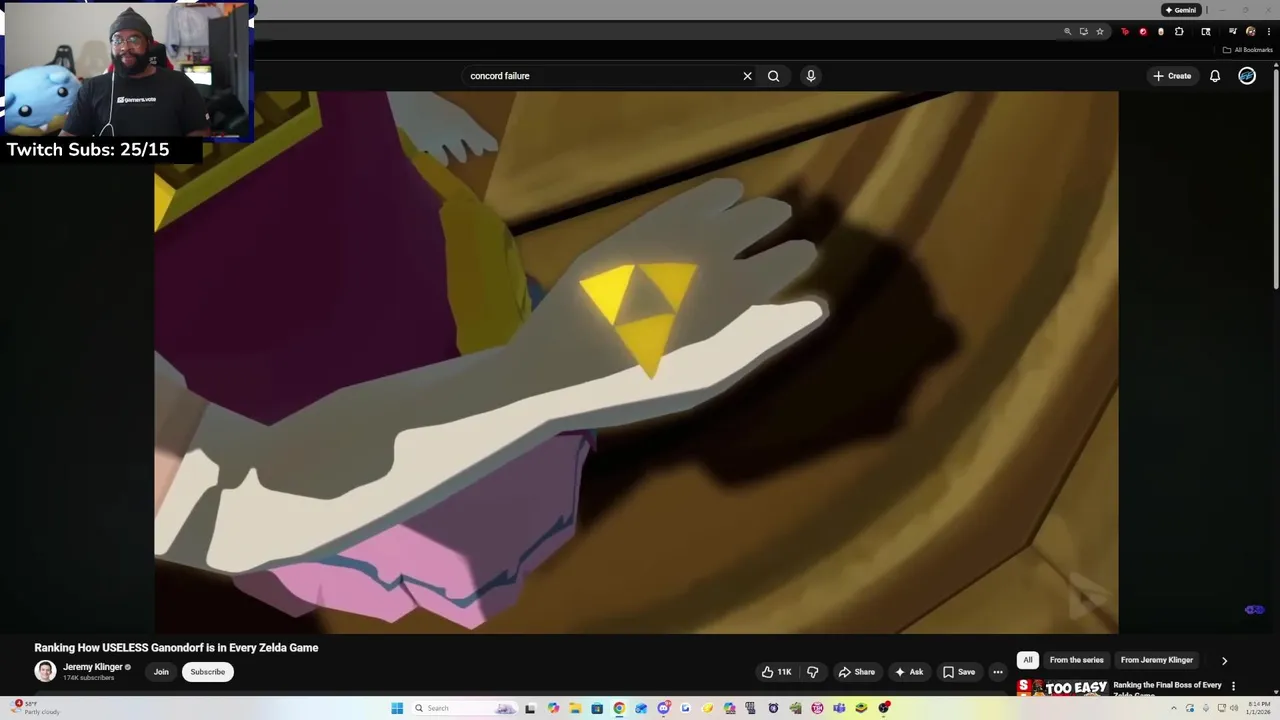Select the 'From Jeremy Klinger' chip
This screenshot has height=720, width=1280.
[1157, 660]
